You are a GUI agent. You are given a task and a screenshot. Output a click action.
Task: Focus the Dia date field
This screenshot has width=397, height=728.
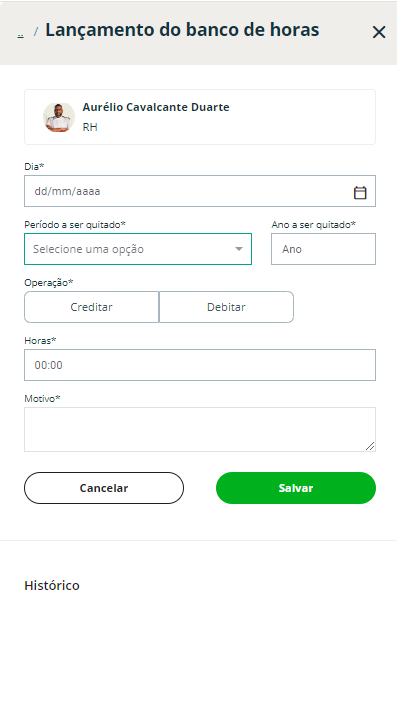[x=200, y=191]
